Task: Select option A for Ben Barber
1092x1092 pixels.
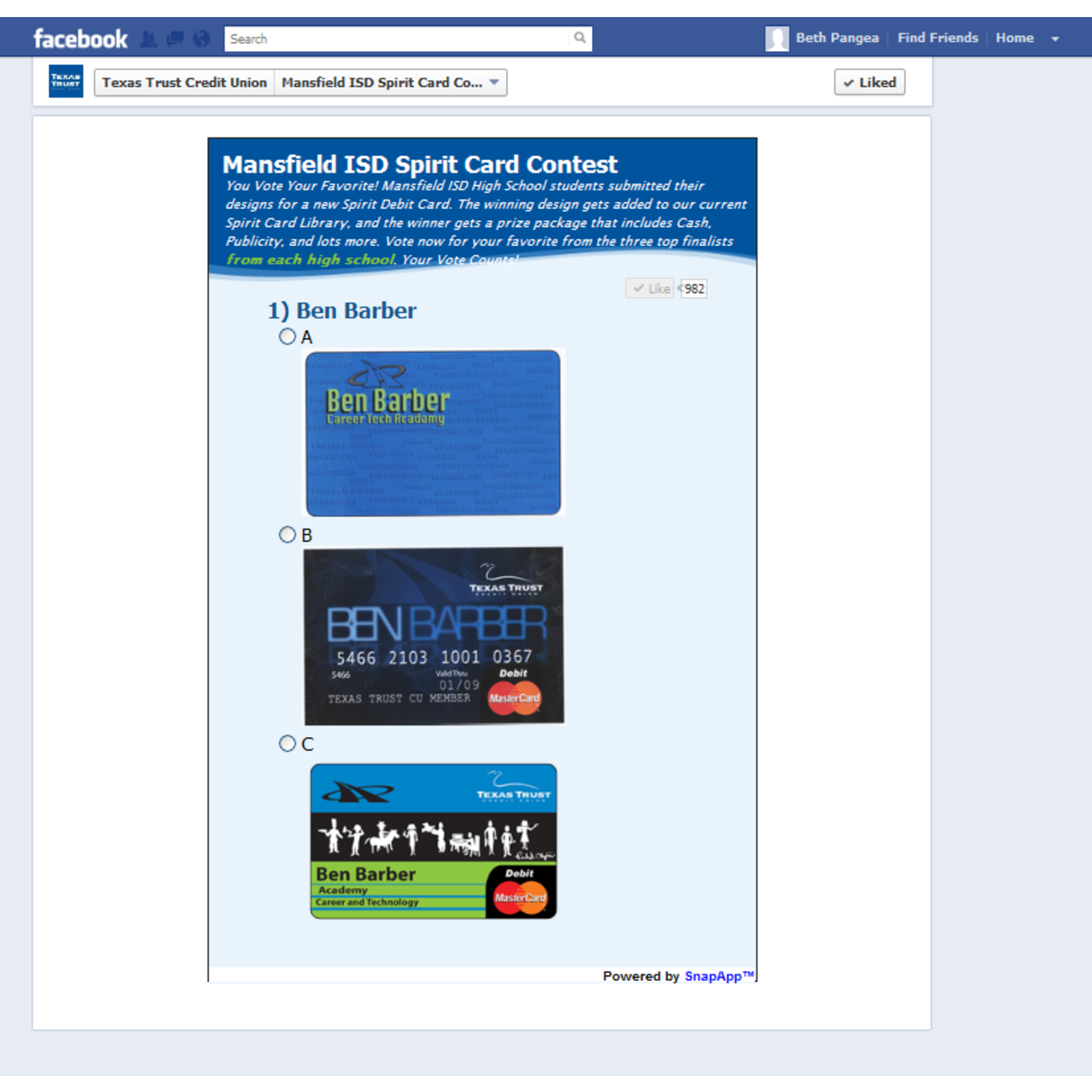Action: pos(288,337)
